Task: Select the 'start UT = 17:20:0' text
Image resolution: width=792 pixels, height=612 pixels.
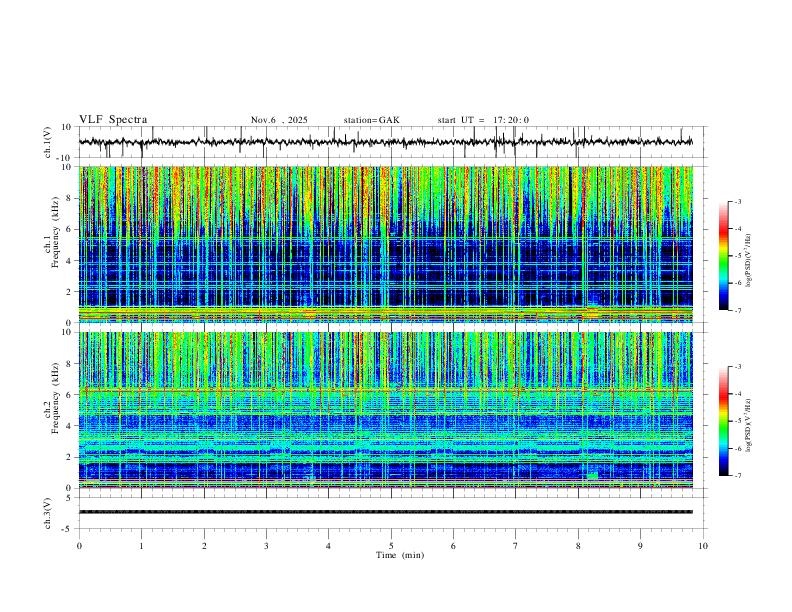Action: (483, 120)
